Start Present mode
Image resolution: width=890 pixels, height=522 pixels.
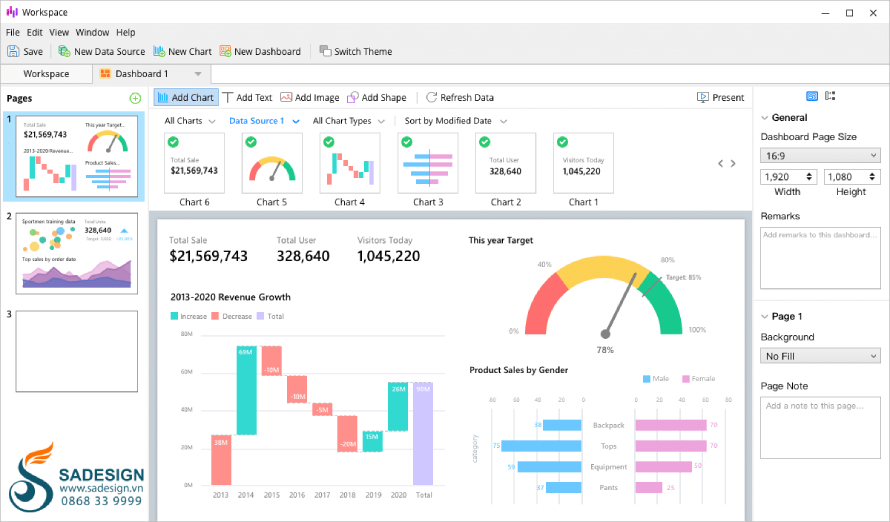(x=720, y=98)
